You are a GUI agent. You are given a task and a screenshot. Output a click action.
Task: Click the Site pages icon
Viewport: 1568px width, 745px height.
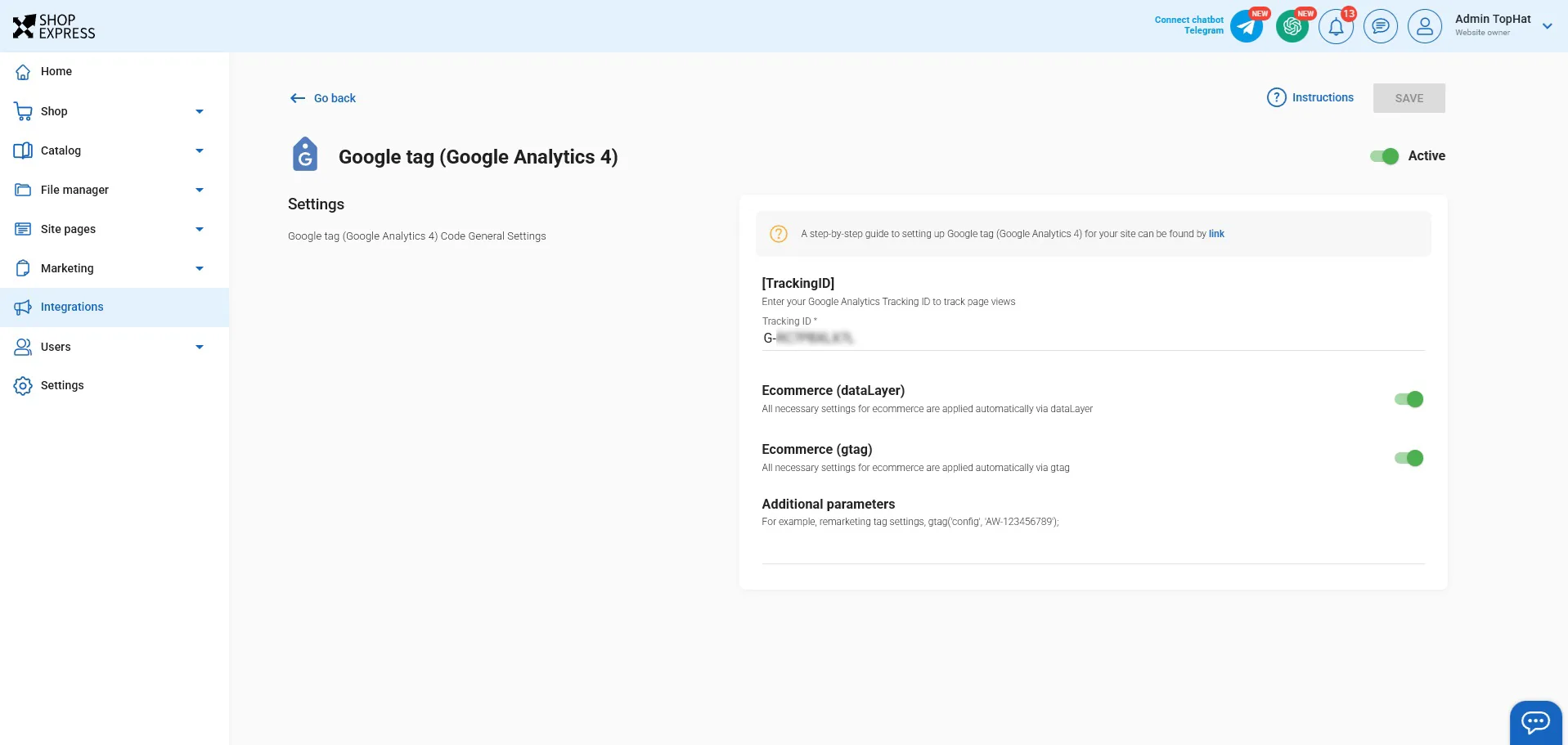(x=23, y=229)
